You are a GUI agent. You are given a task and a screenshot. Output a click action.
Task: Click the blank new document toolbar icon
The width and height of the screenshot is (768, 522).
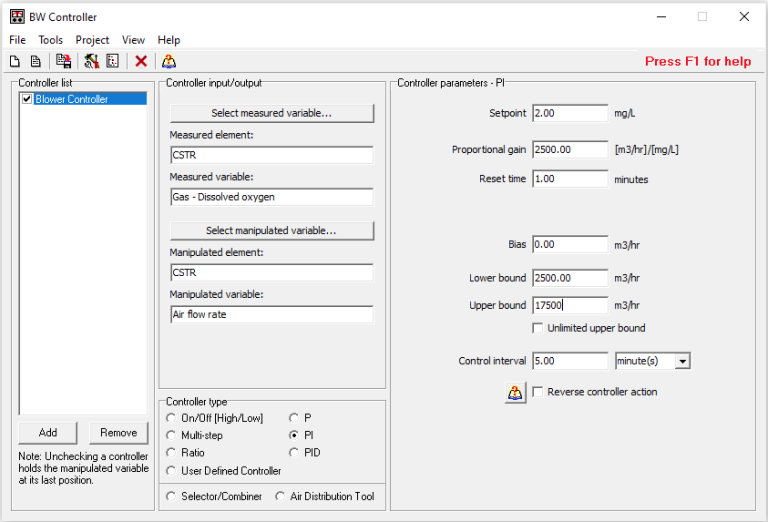click(15, 61)
